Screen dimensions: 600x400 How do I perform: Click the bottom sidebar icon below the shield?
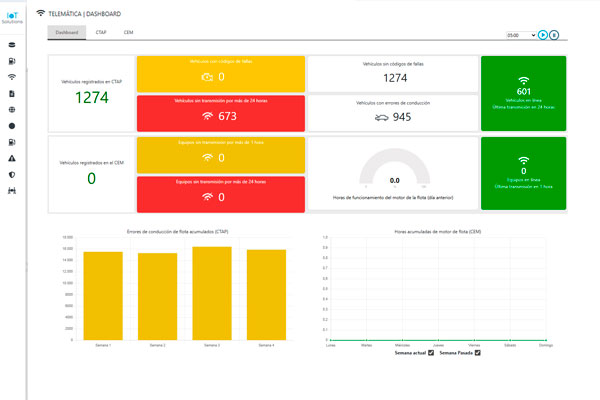12,191
